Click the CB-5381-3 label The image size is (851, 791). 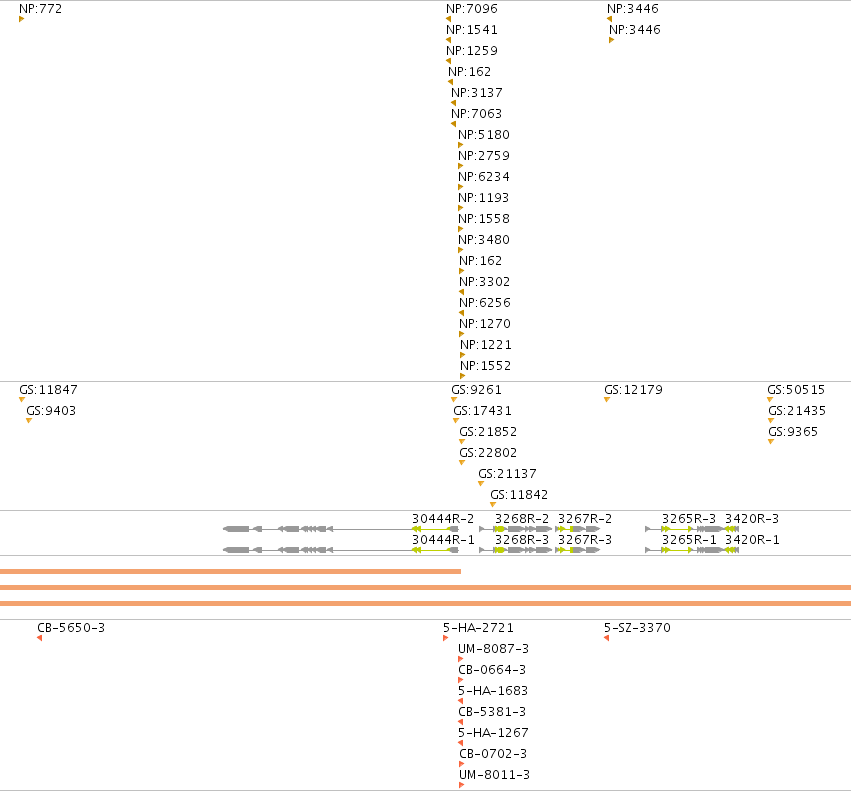(x=492, y=712)
